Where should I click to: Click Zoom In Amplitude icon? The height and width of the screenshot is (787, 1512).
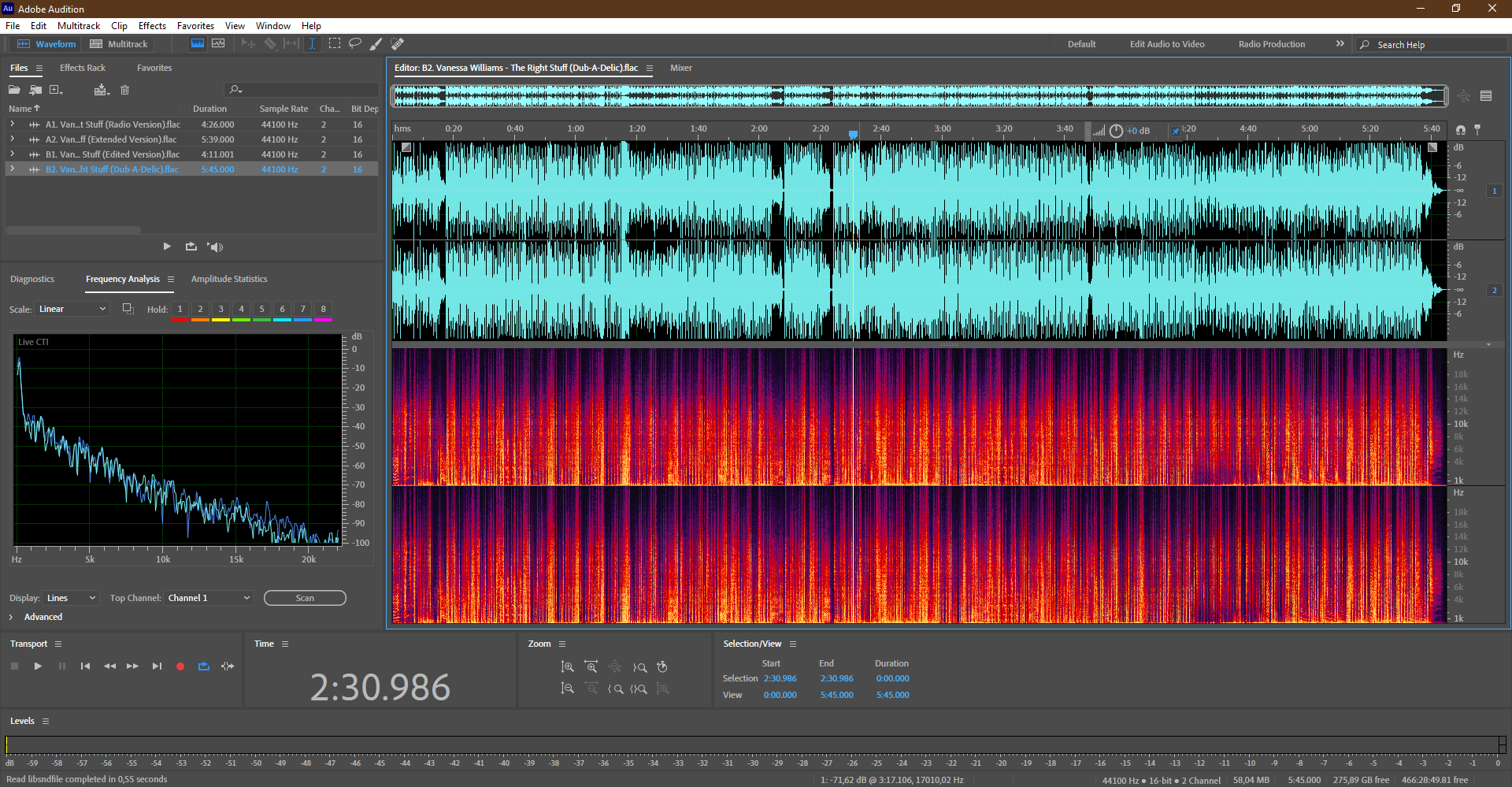coord(567,667)
